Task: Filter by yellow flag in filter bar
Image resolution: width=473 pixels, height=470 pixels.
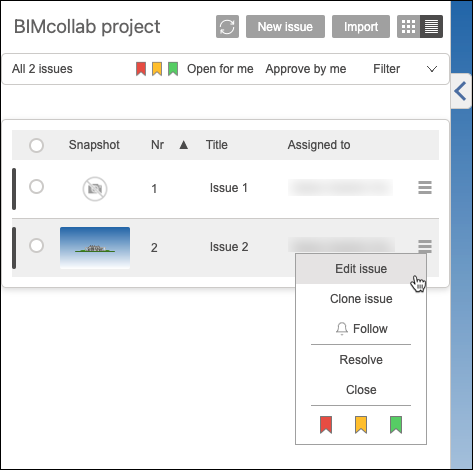Action: tap(157, 69)
